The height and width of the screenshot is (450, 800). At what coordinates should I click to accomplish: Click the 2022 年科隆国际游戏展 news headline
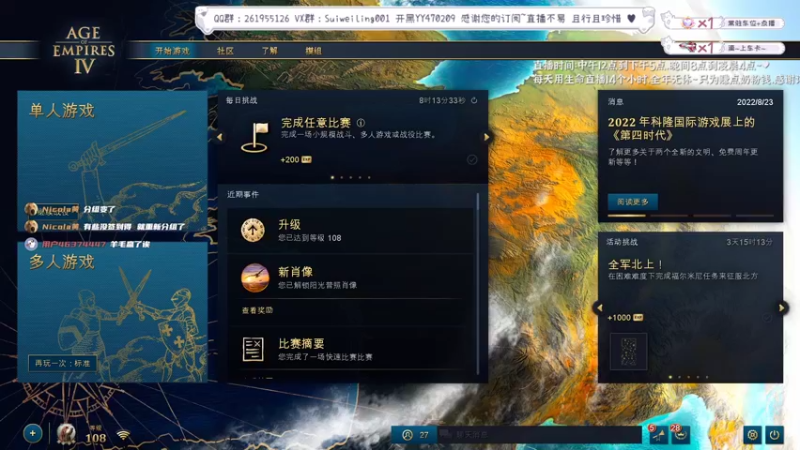(x=681, y=129)
